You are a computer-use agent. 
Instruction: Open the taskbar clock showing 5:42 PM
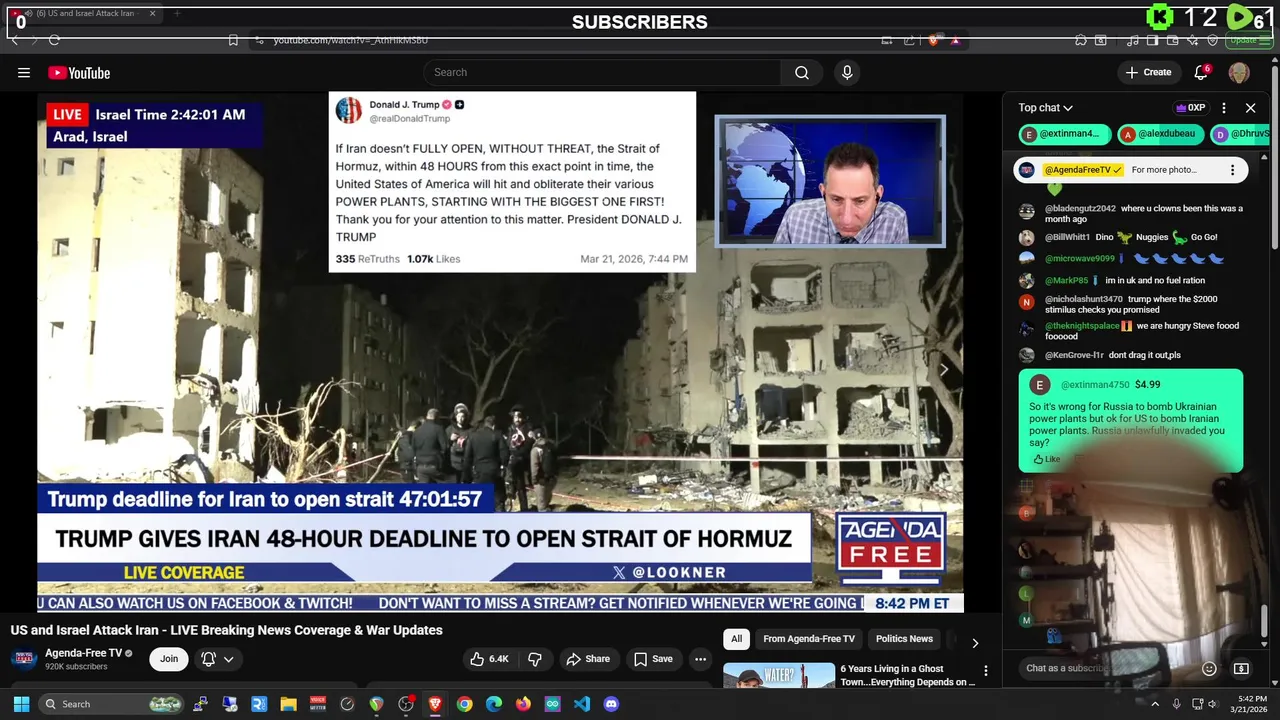(1251, 704)
